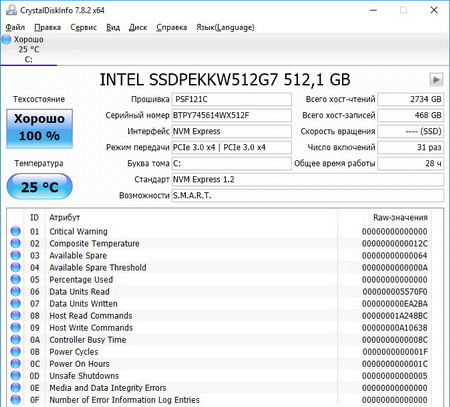Screen dimensions: 450x407
Task: Click the total host writes value 468 GB
Action: (x=410, y=115)
